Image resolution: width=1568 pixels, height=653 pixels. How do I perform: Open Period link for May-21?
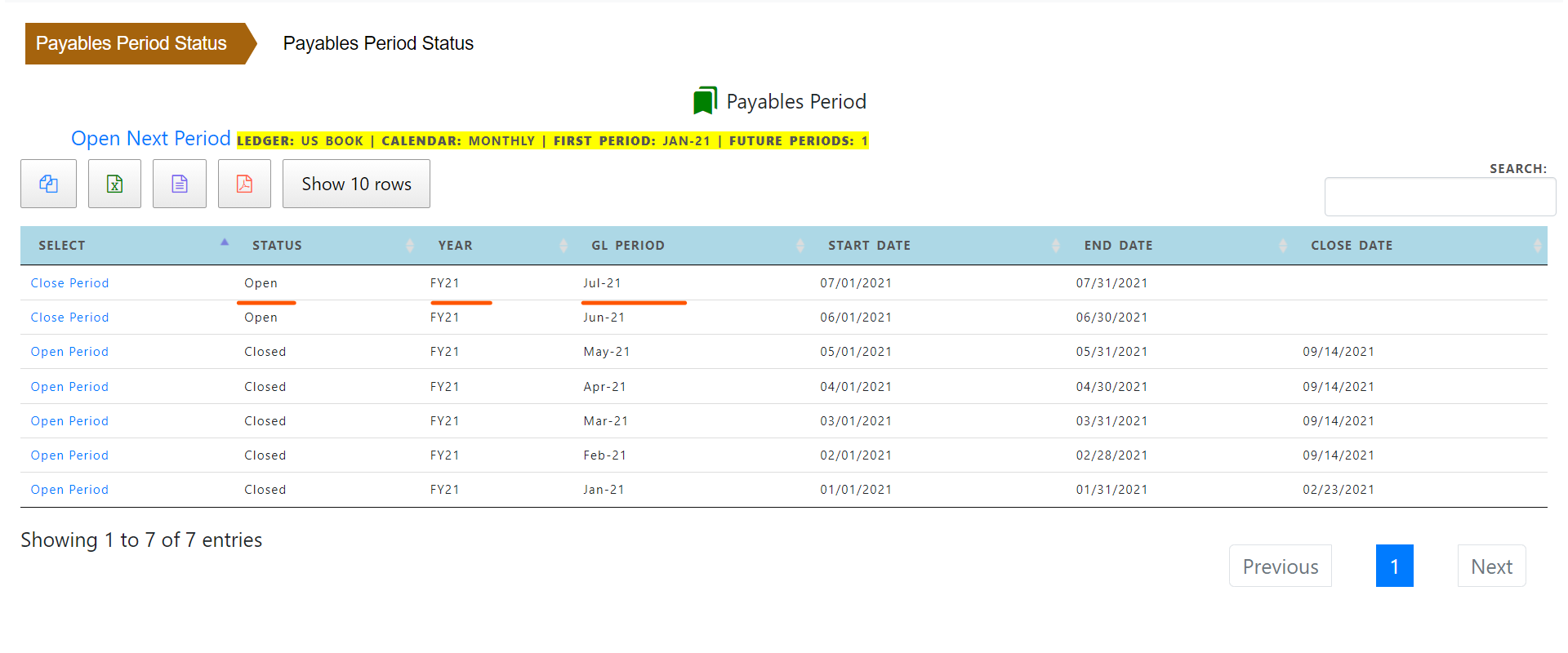69,352
